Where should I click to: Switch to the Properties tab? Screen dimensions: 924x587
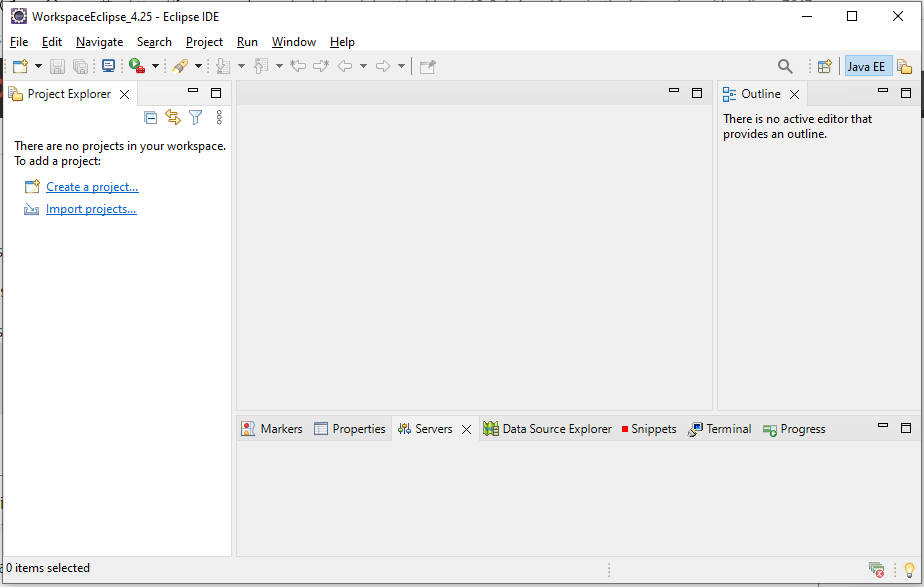tap(350, 429)
